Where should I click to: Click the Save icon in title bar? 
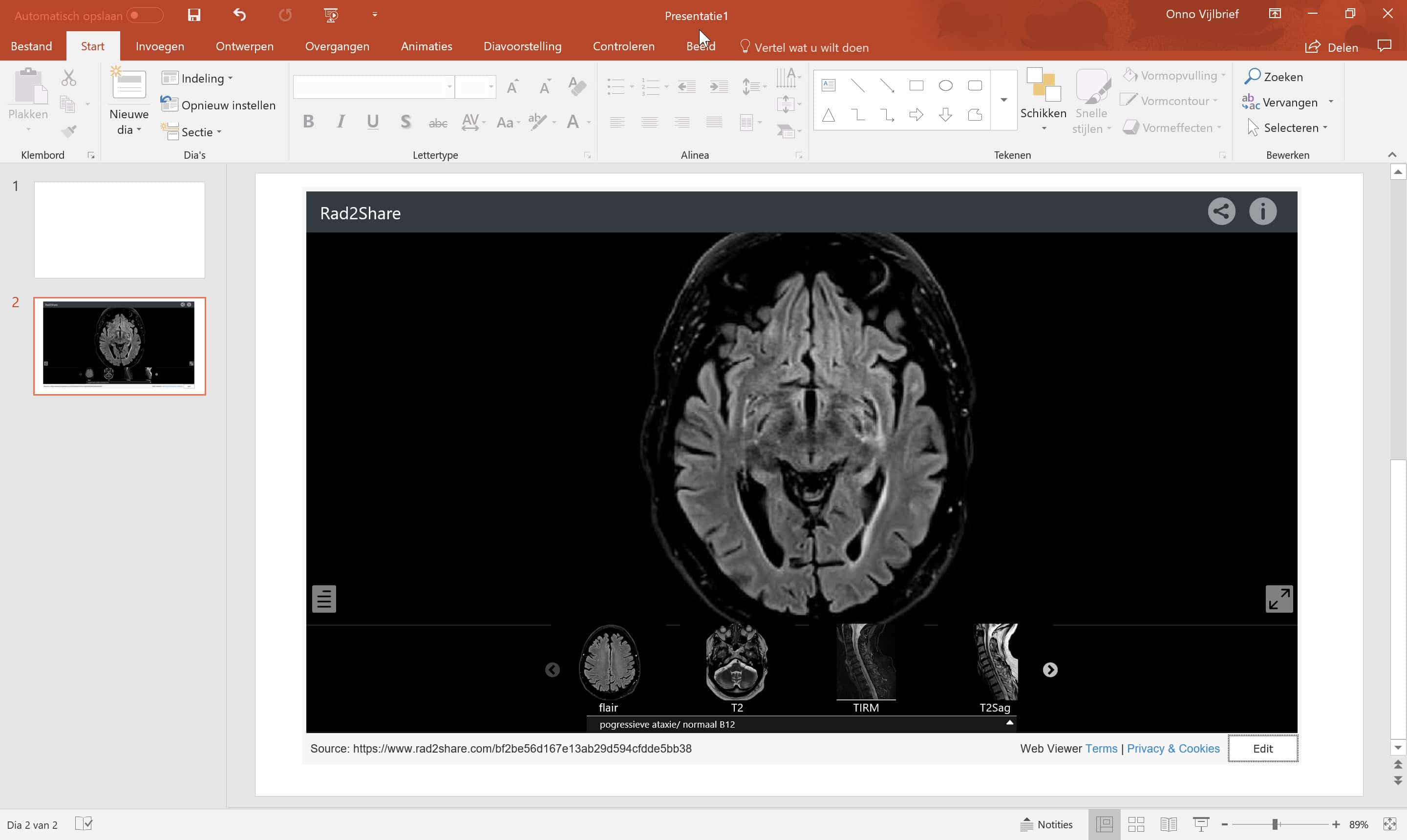click(x=193, y=15)
